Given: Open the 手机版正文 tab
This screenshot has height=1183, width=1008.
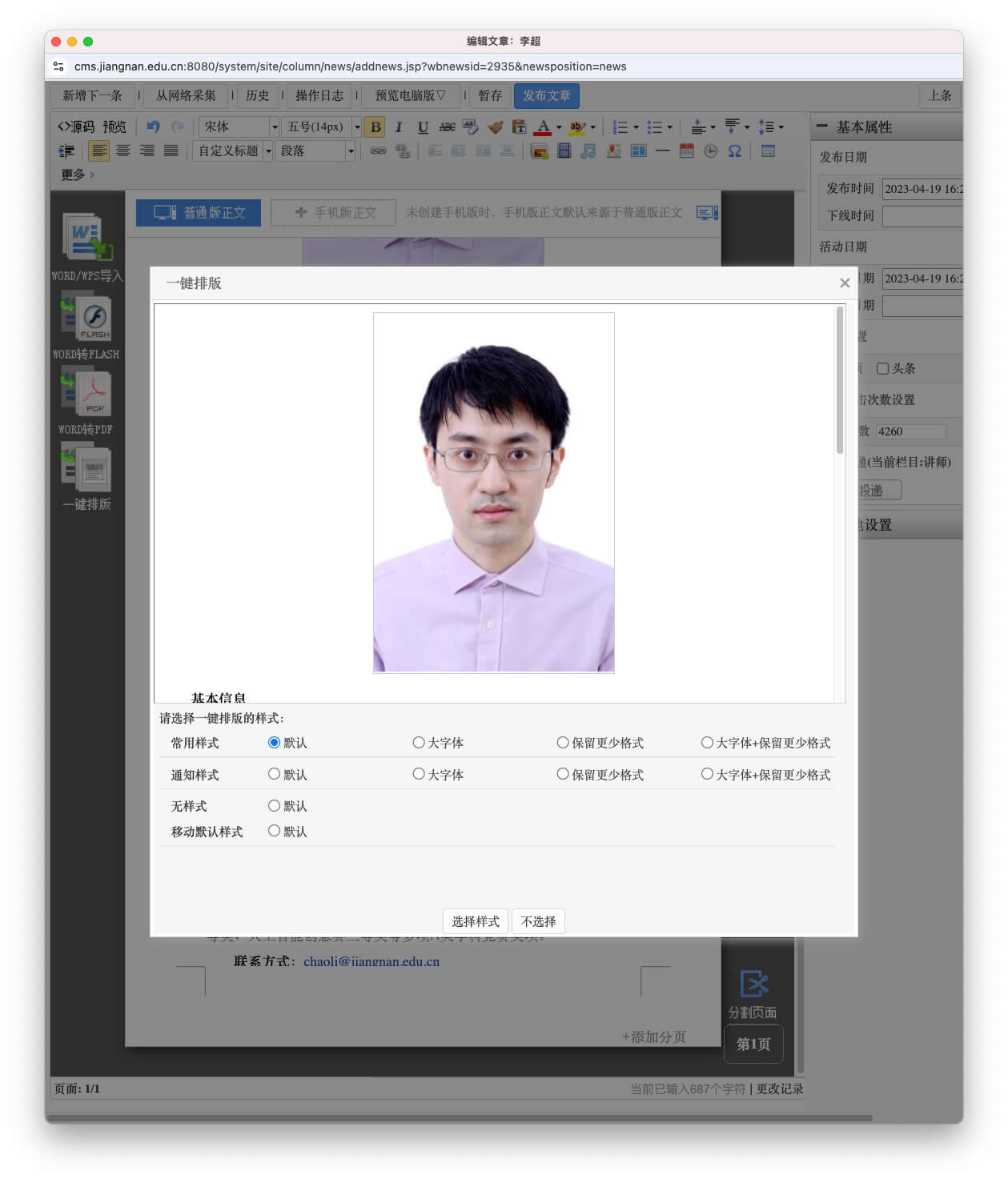Looking at the screenshot, I should coord(334,213).
